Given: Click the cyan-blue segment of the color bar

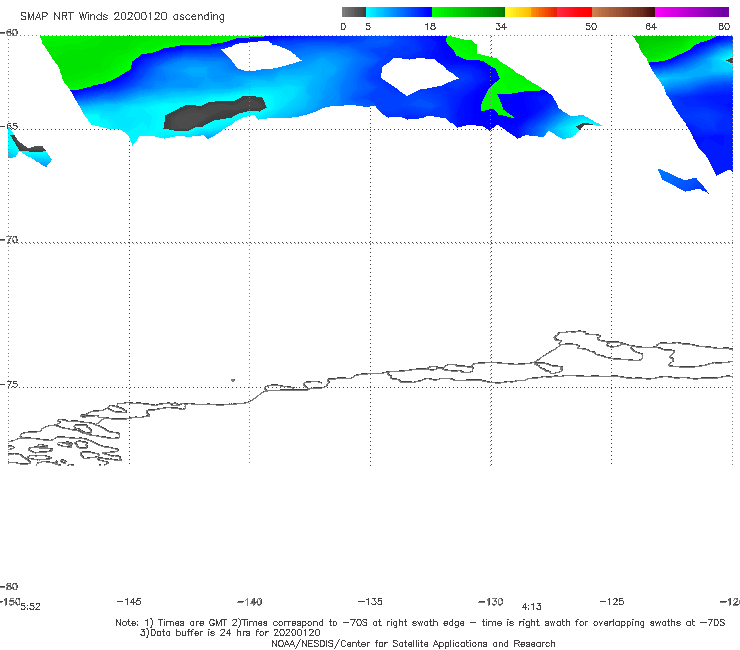Looking at the screenshot, I should click(x=399, y=12).
